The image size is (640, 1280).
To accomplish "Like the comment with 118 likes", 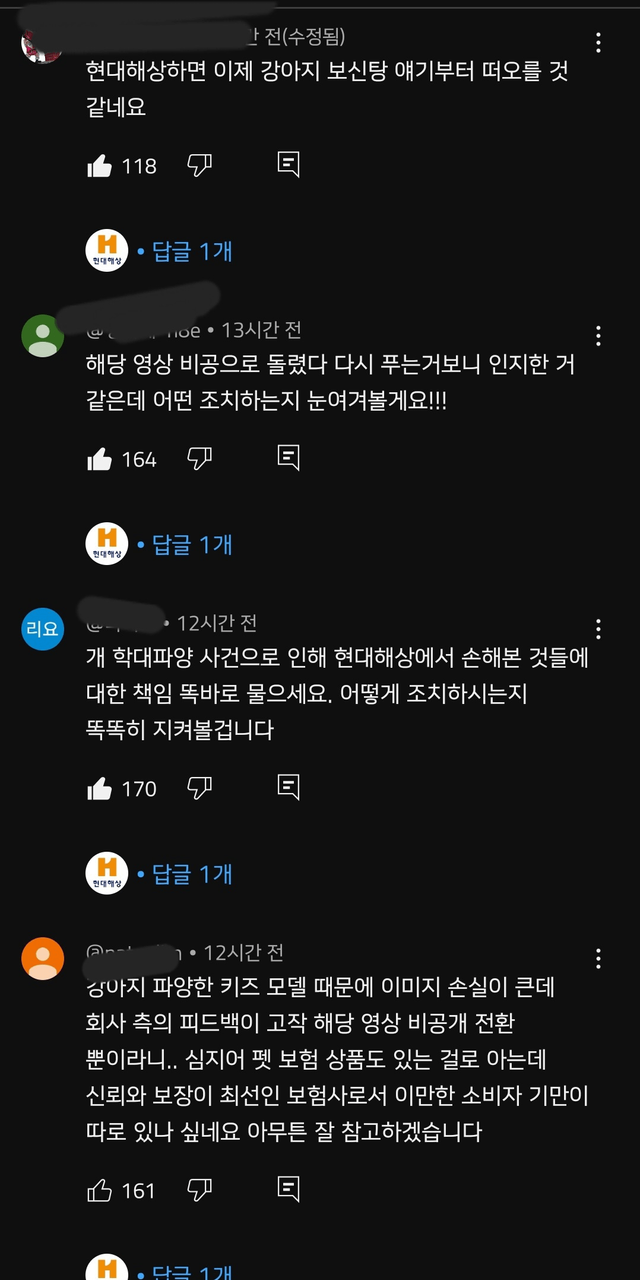I will coord(100,166).
